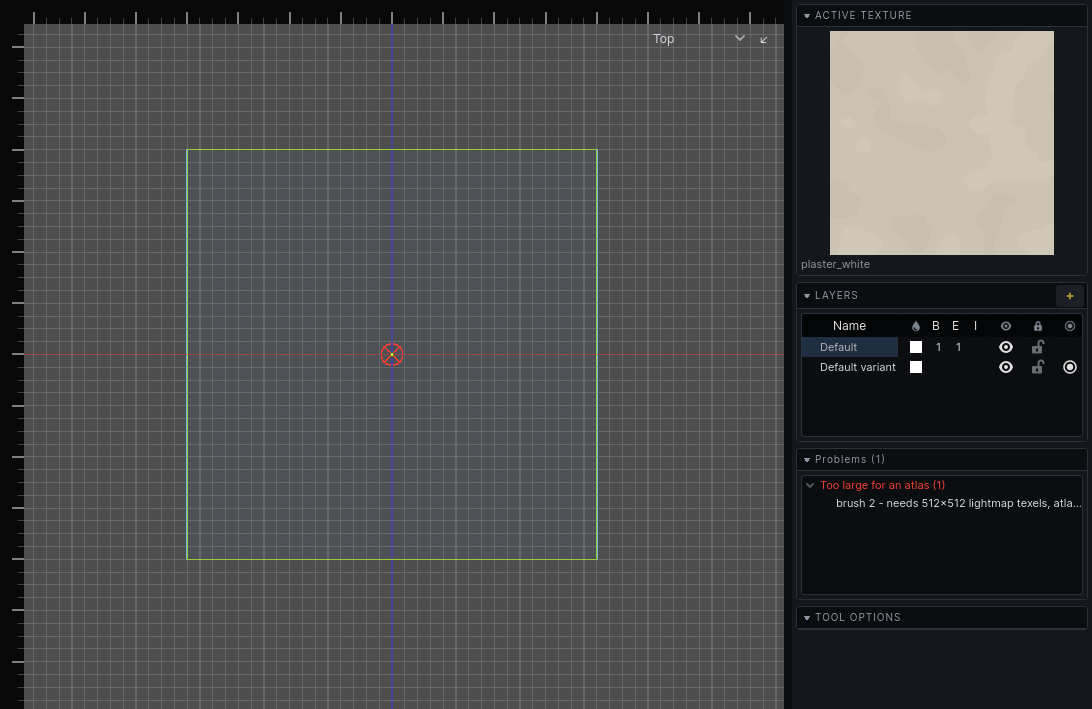Toggle lock on Default variant layer
The height and width of the screenshot is (709, 1092).
click(1038, 367)
